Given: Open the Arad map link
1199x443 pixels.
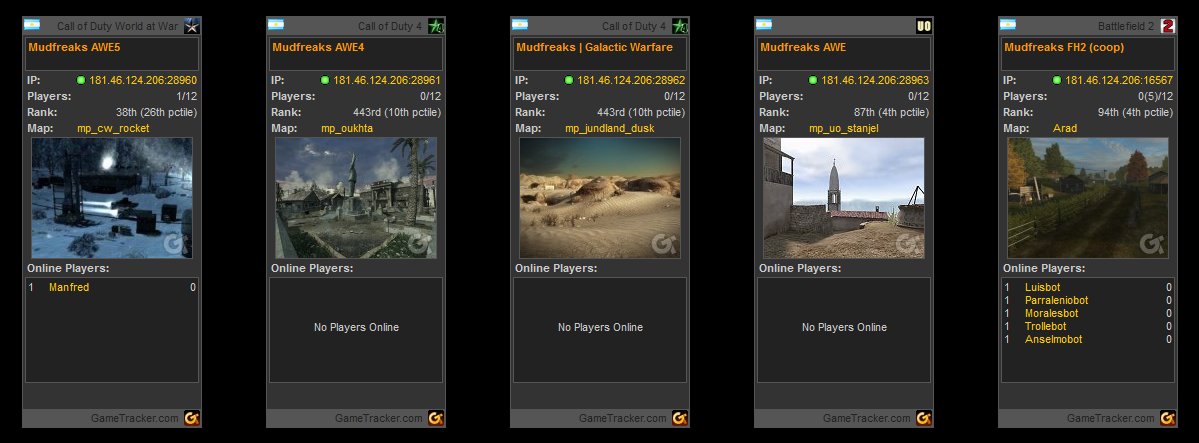Looking at the screenshot, I should 1064,129.
